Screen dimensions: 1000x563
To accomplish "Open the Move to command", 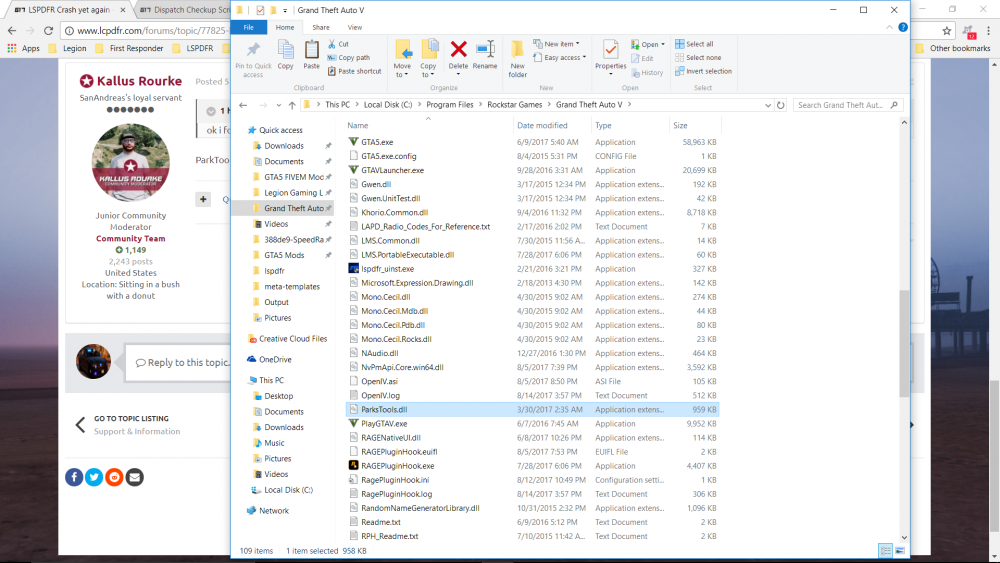I will click(402, 58).
